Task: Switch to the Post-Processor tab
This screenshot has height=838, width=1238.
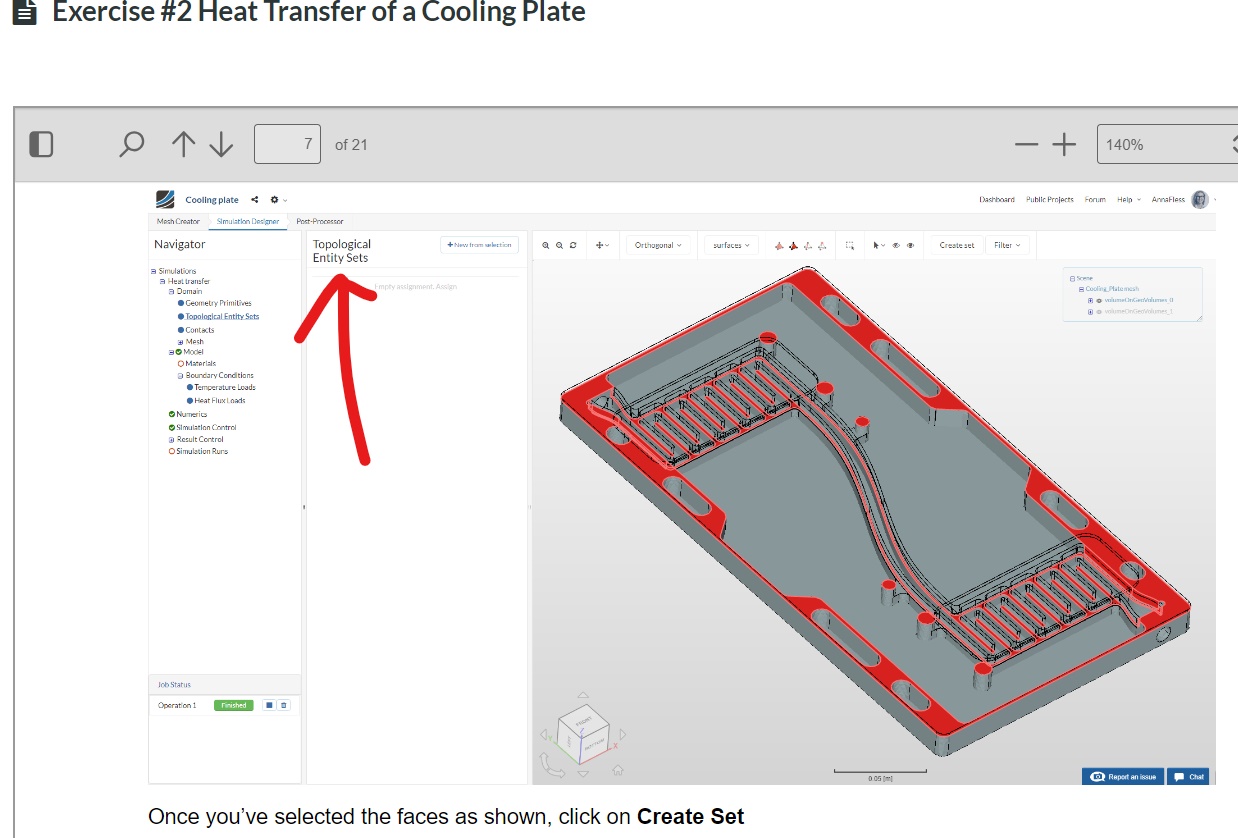Action: click(320, 221)
